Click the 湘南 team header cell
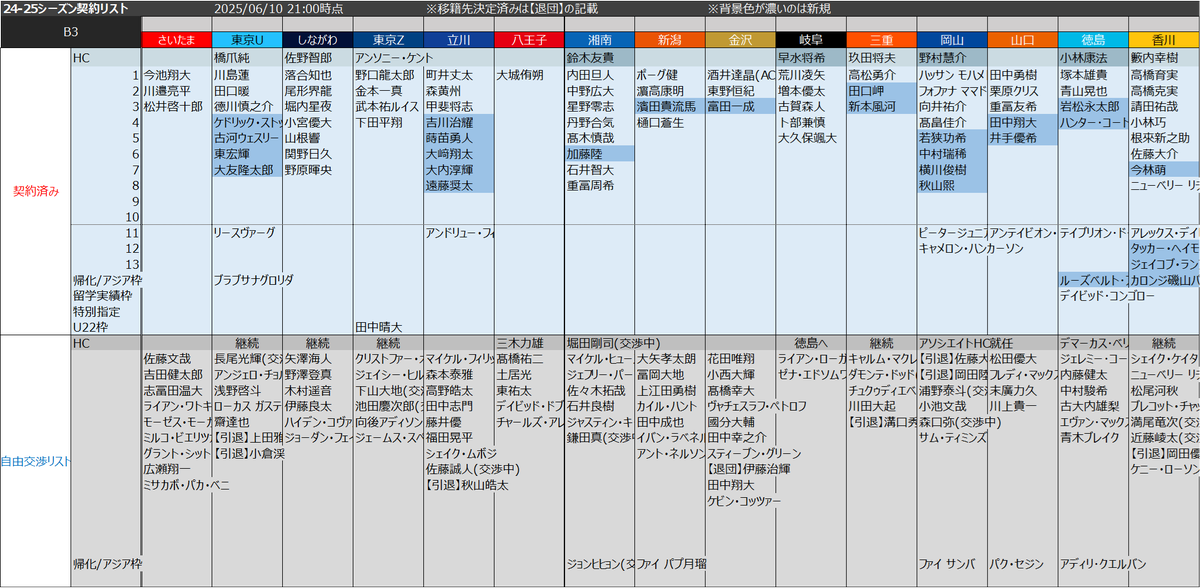The height and width of the screenshot is (588, 1200). 599,40
